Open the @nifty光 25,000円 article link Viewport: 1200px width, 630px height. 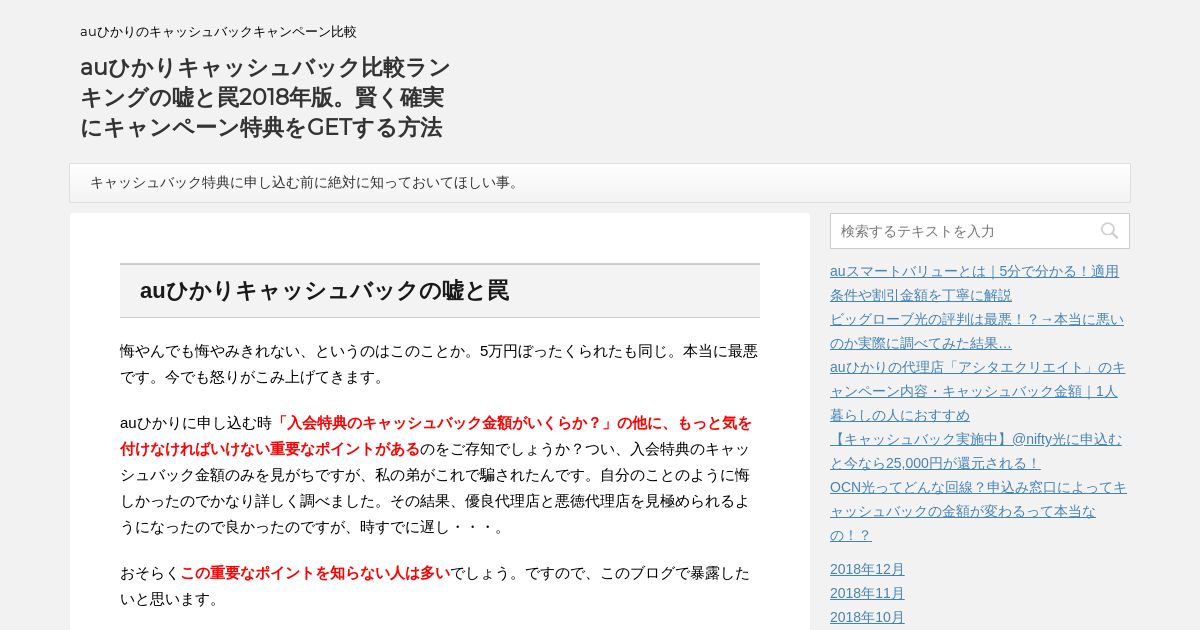[976, 451]
